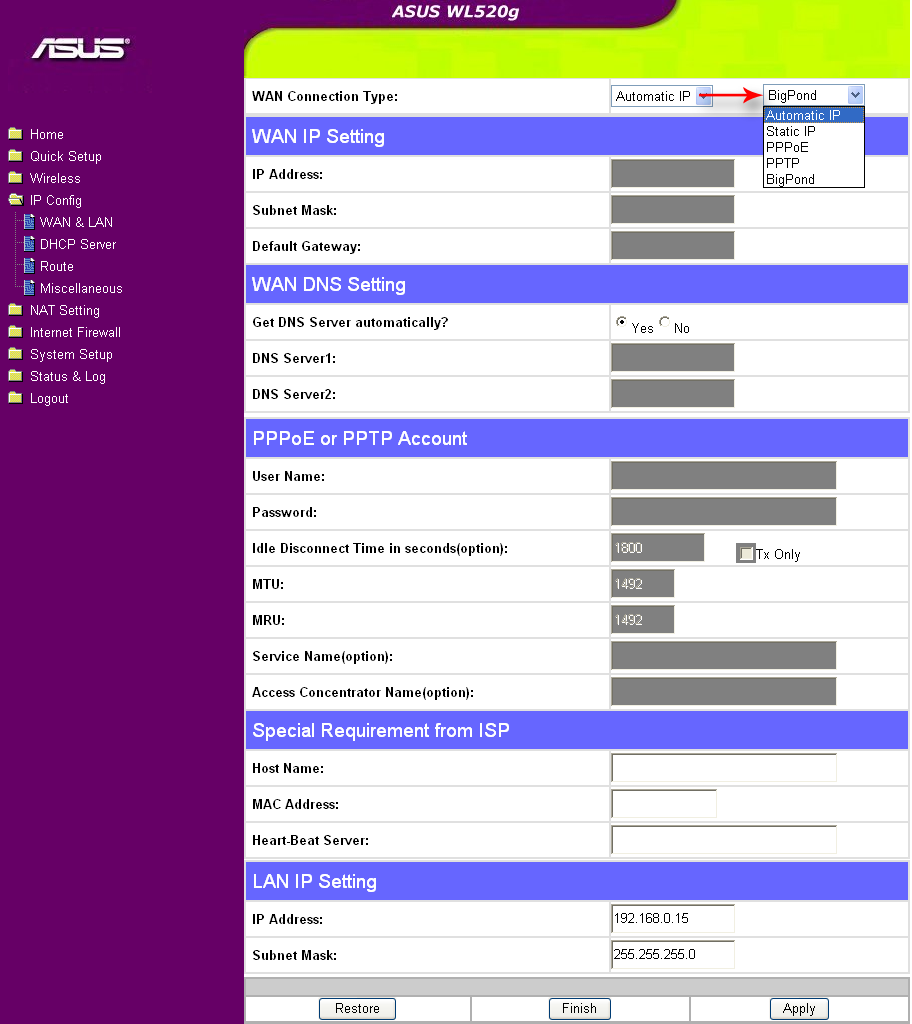Open Quick Setup in the sidebar
912x1024 pixels.
point(66,157)
